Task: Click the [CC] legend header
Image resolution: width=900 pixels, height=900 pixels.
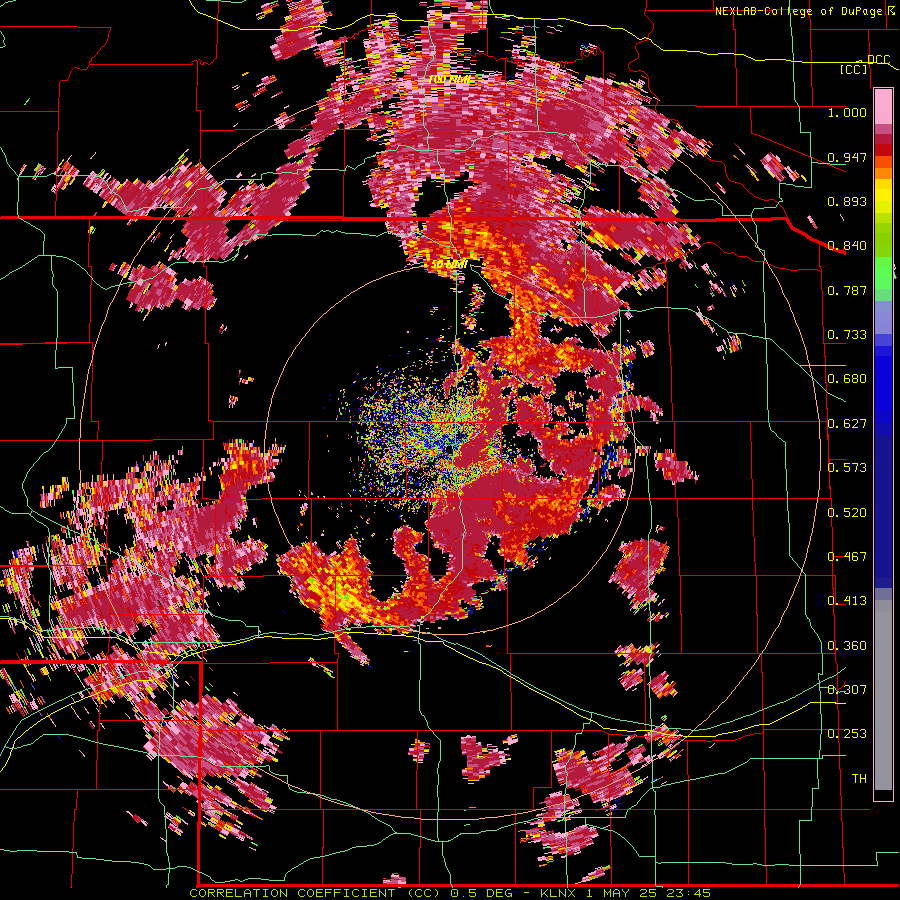Action: coord(854,69)
